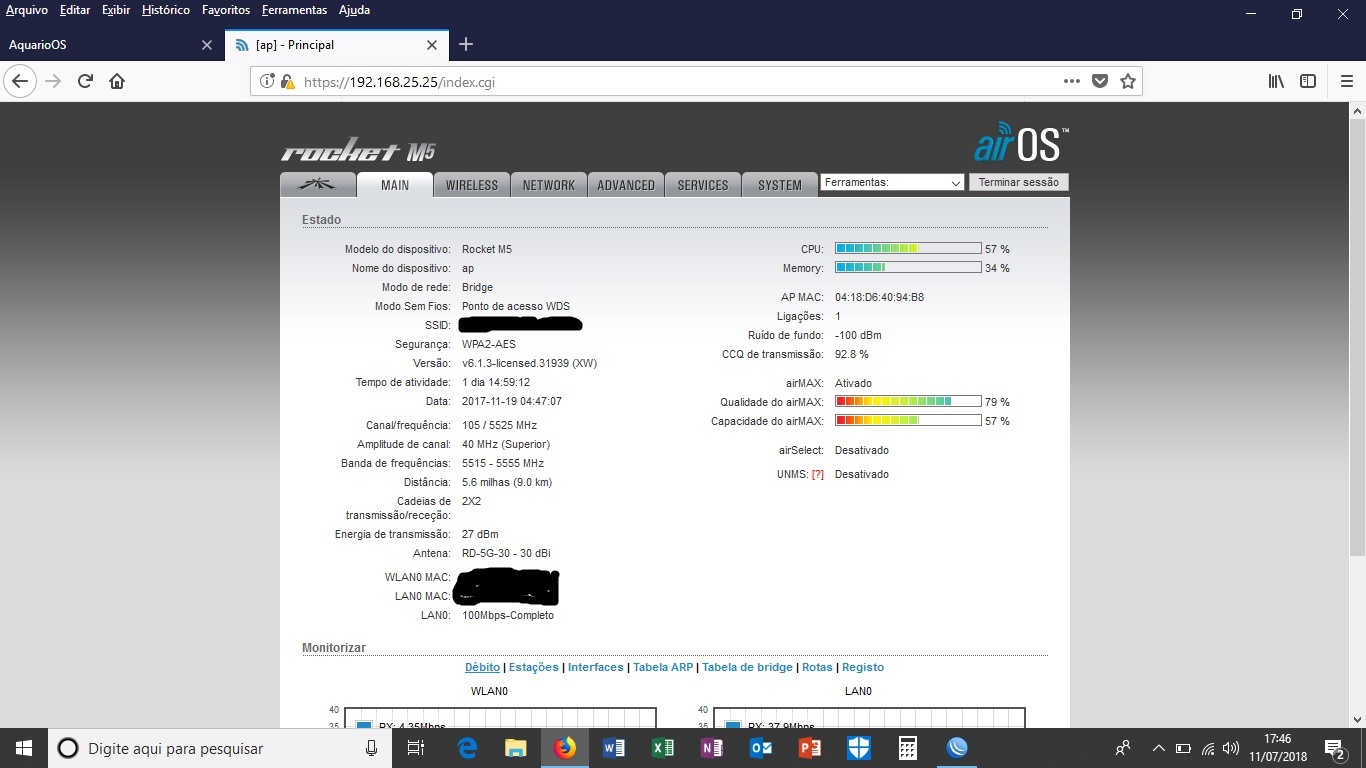Open the Arquivo menu

(x=27, y=10)
